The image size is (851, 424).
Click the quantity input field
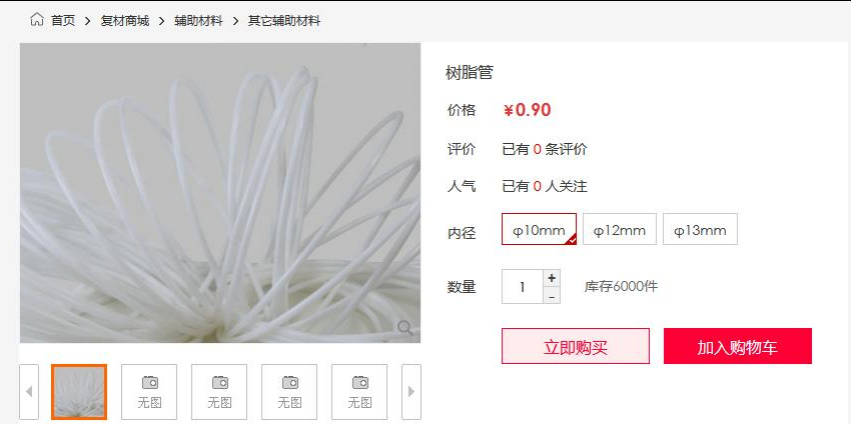[x=523, y=287]
